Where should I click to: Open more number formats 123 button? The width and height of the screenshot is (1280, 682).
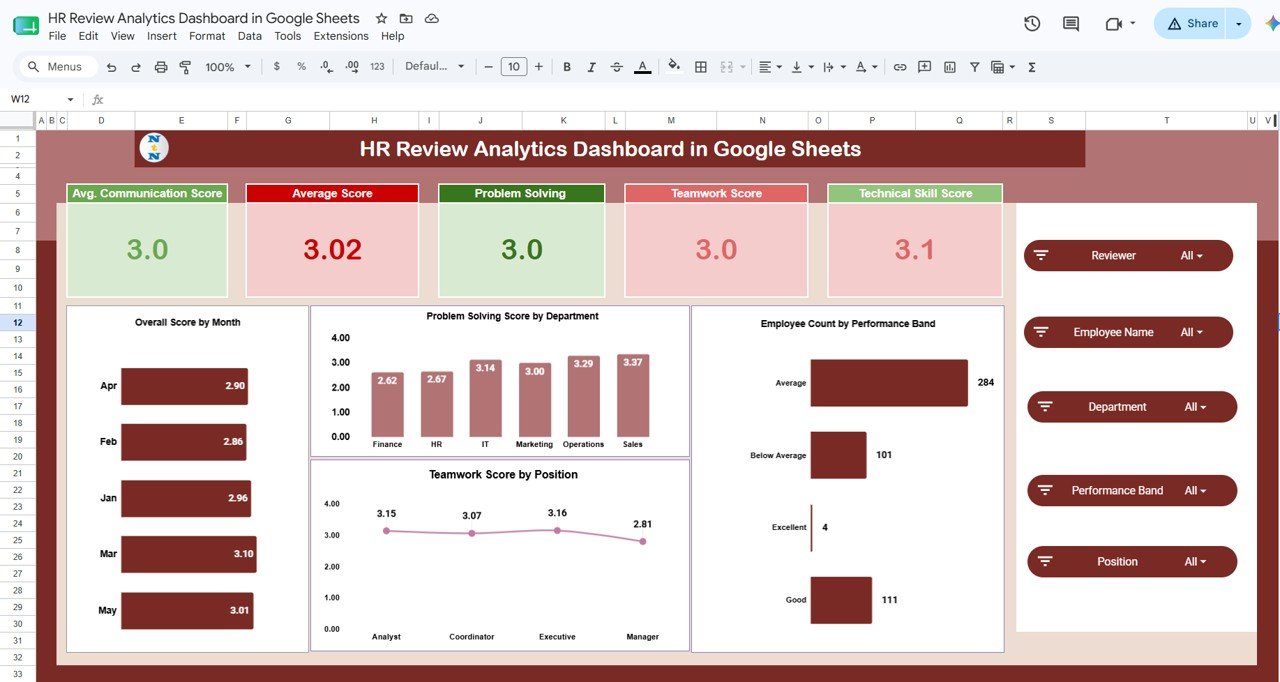[377, 67]
